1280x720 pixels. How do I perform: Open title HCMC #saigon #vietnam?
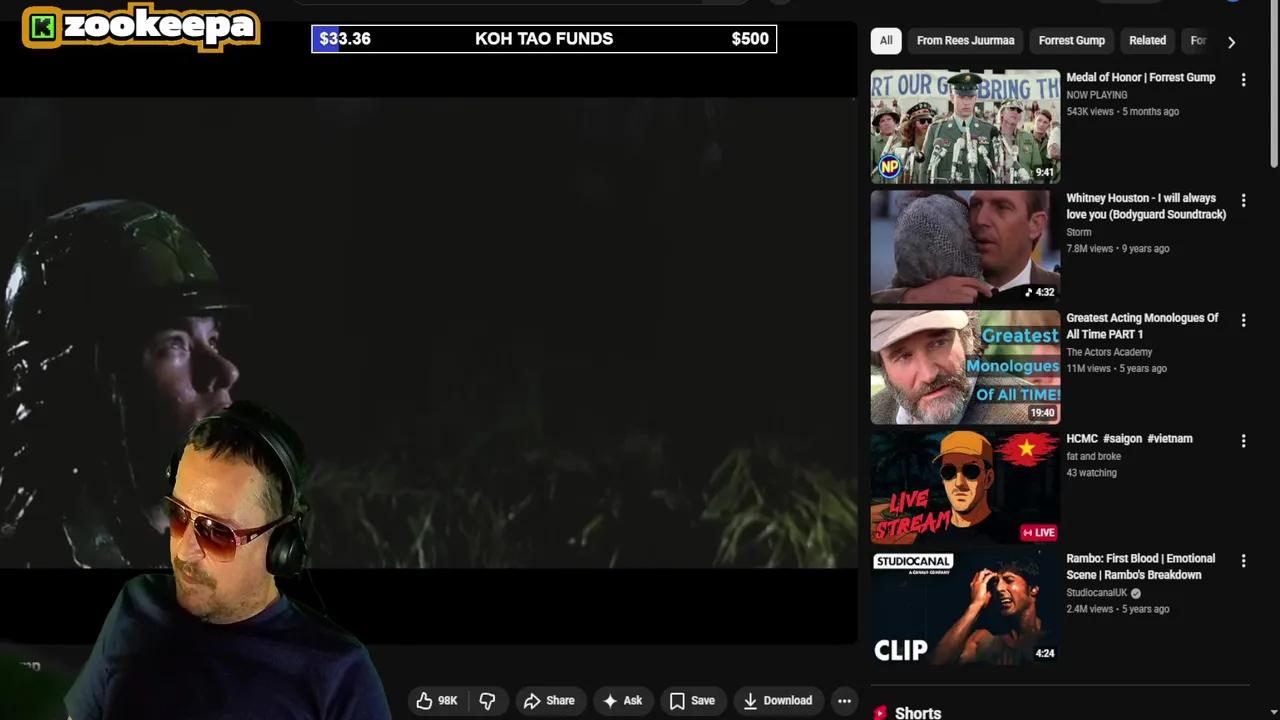[x=1129, y=438]
